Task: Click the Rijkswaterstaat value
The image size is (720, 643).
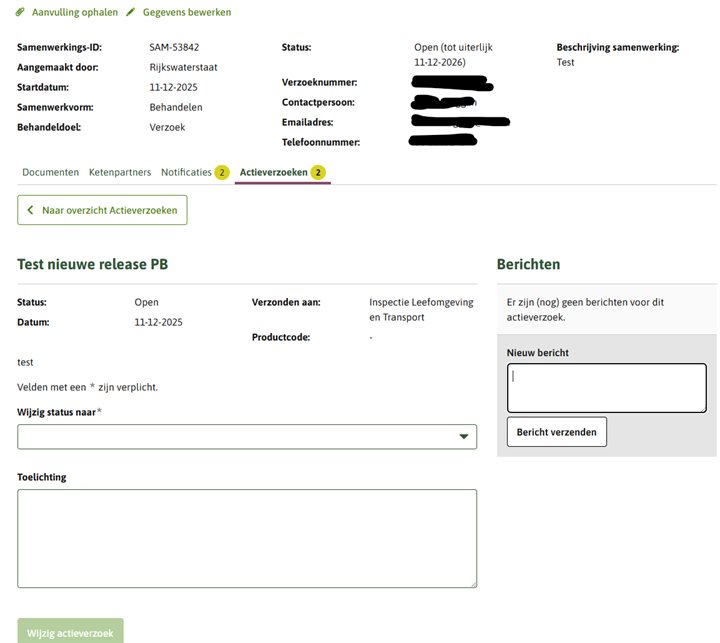Action: coord(183,68)
